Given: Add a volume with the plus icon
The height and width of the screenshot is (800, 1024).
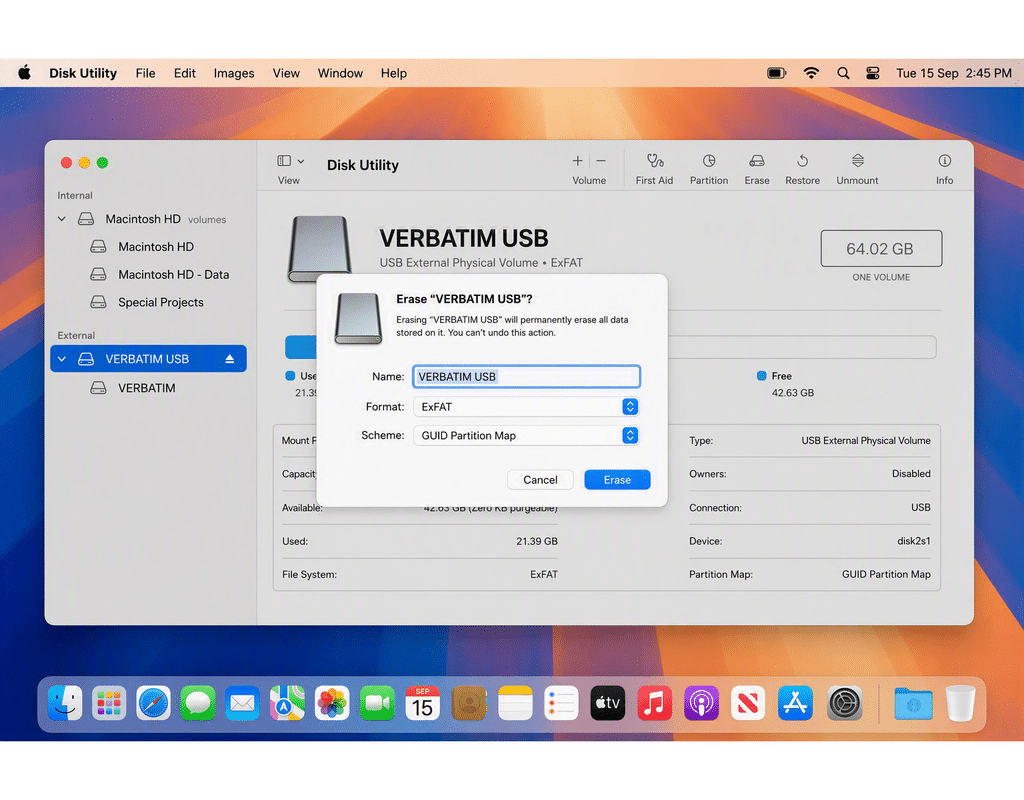Looking at the screenshot, I should 577,161.
